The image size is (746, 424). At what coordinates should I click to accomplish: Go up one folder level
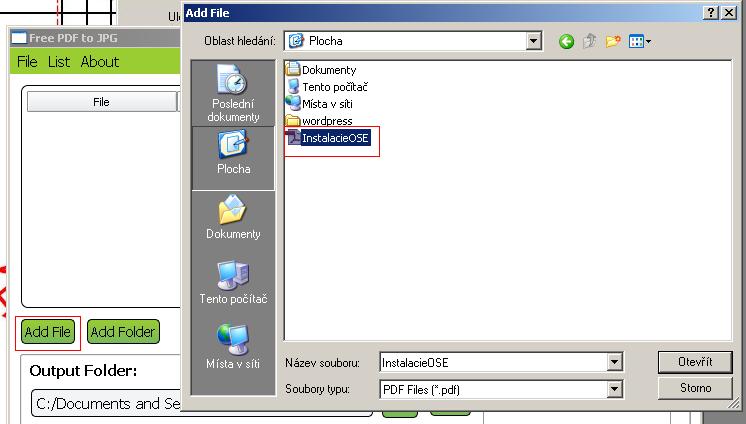(x=589, y=41)
